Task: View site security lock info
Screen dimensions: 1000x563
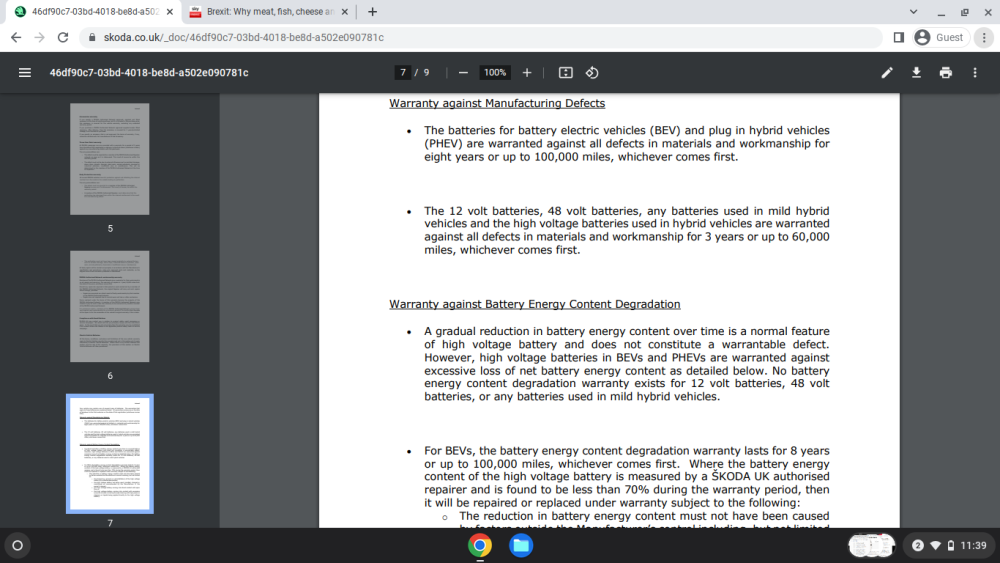Action: [x=92, y=38]
